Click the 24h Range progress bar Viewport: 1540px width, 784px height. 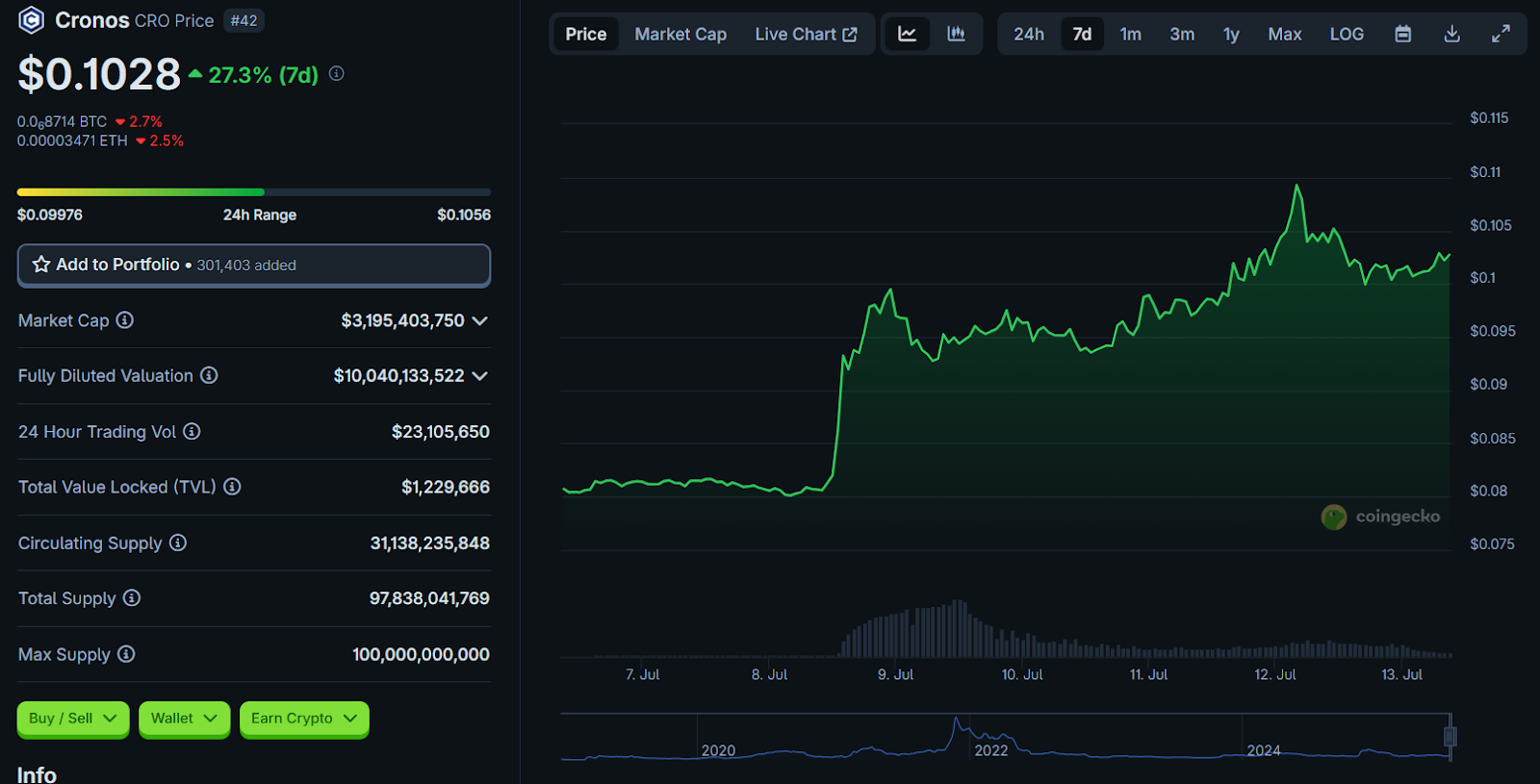coord(254,192)
